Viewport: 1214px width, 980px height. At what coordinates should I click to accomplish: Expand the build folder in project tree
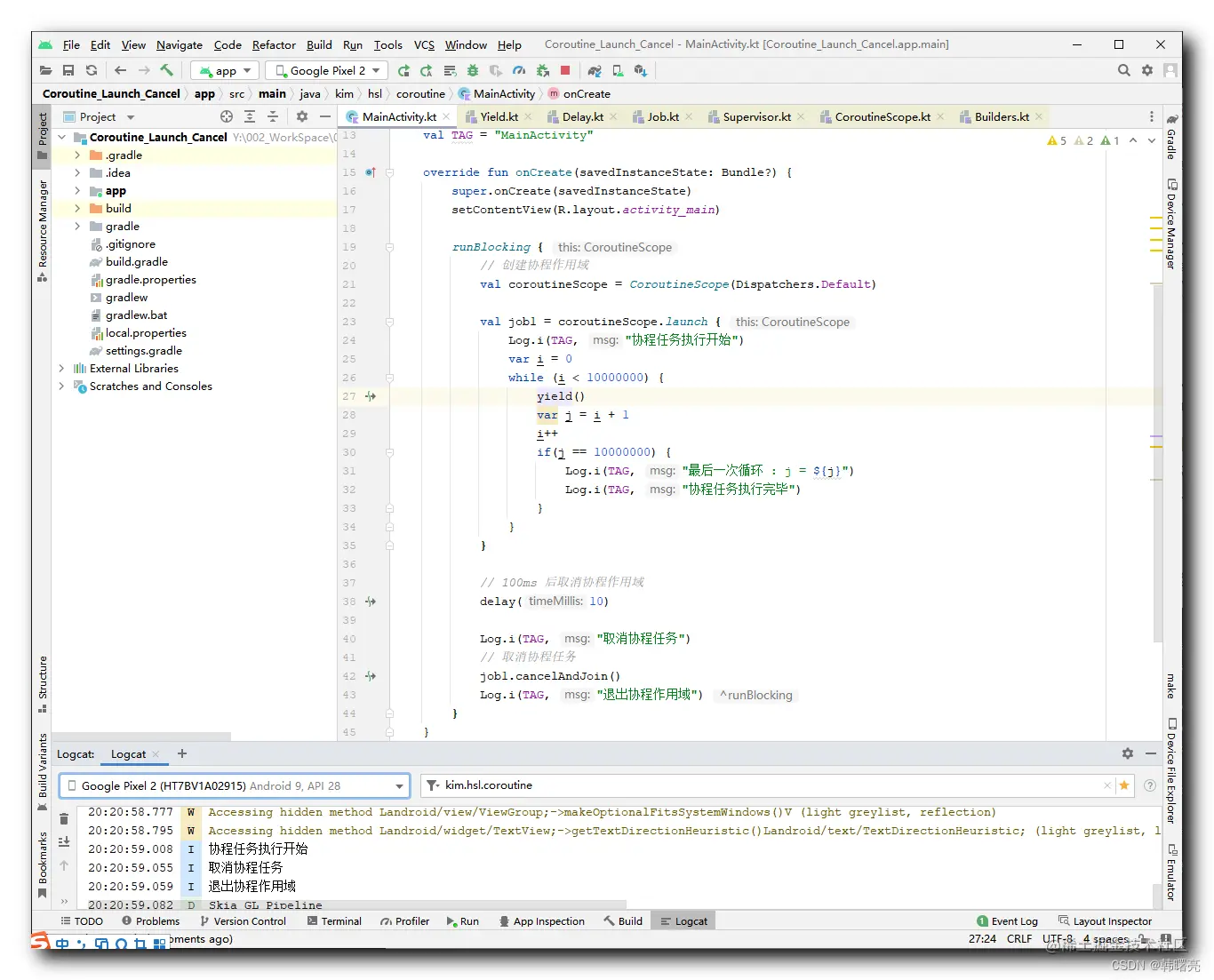click(77, 208)
